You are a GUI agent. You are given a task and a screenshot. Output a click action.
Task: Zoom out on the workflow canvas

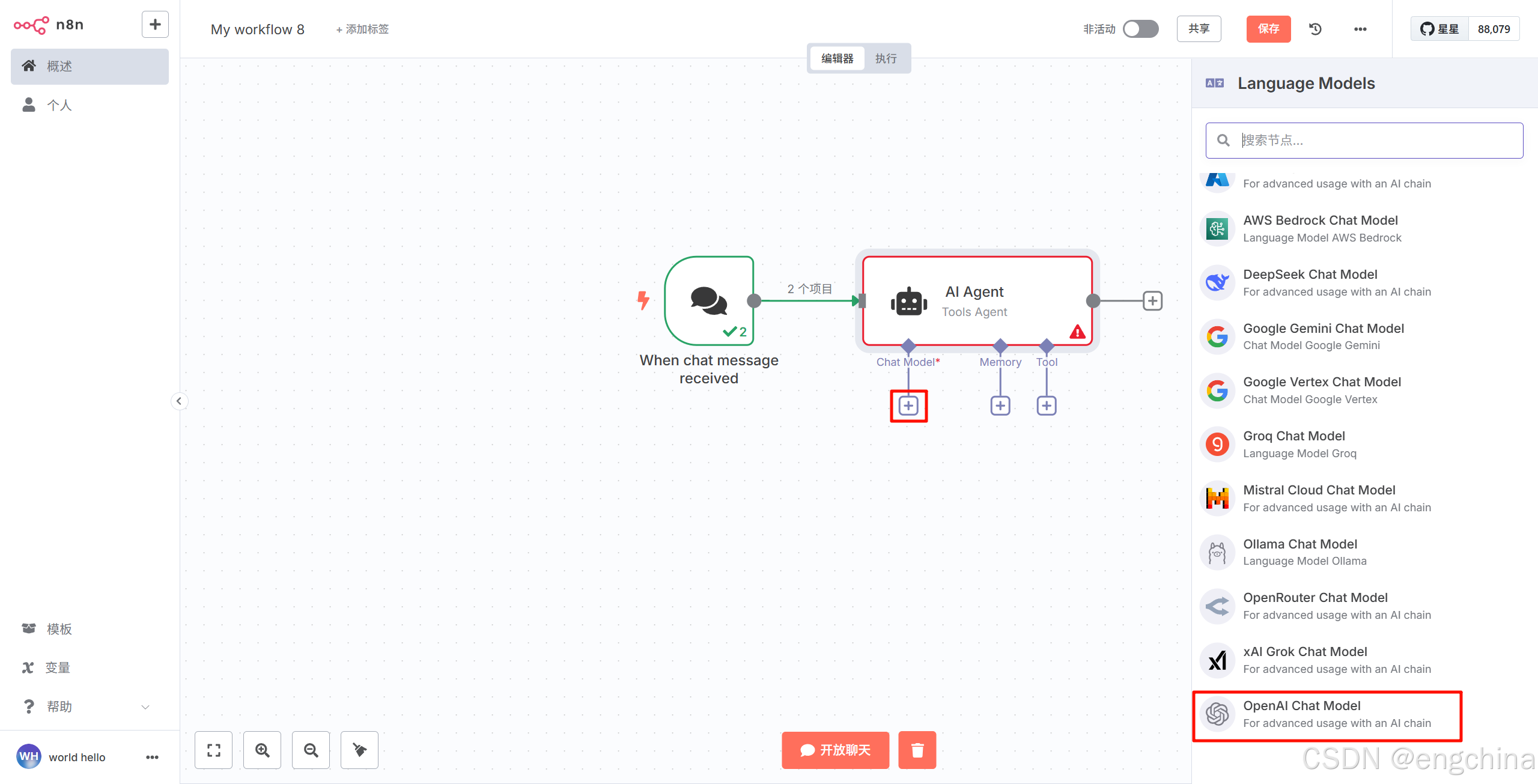click(x=311, y=750)
